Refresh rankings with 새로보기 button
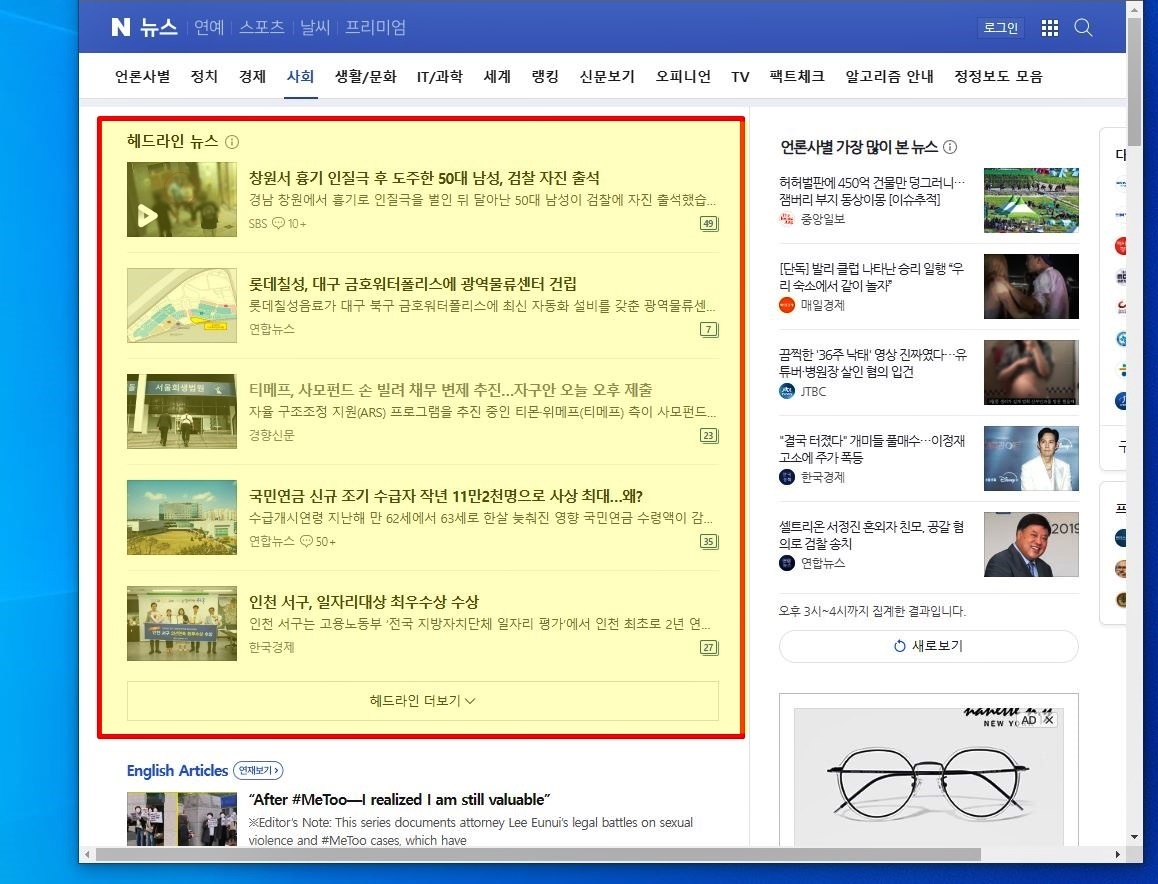 click(928, 646)
